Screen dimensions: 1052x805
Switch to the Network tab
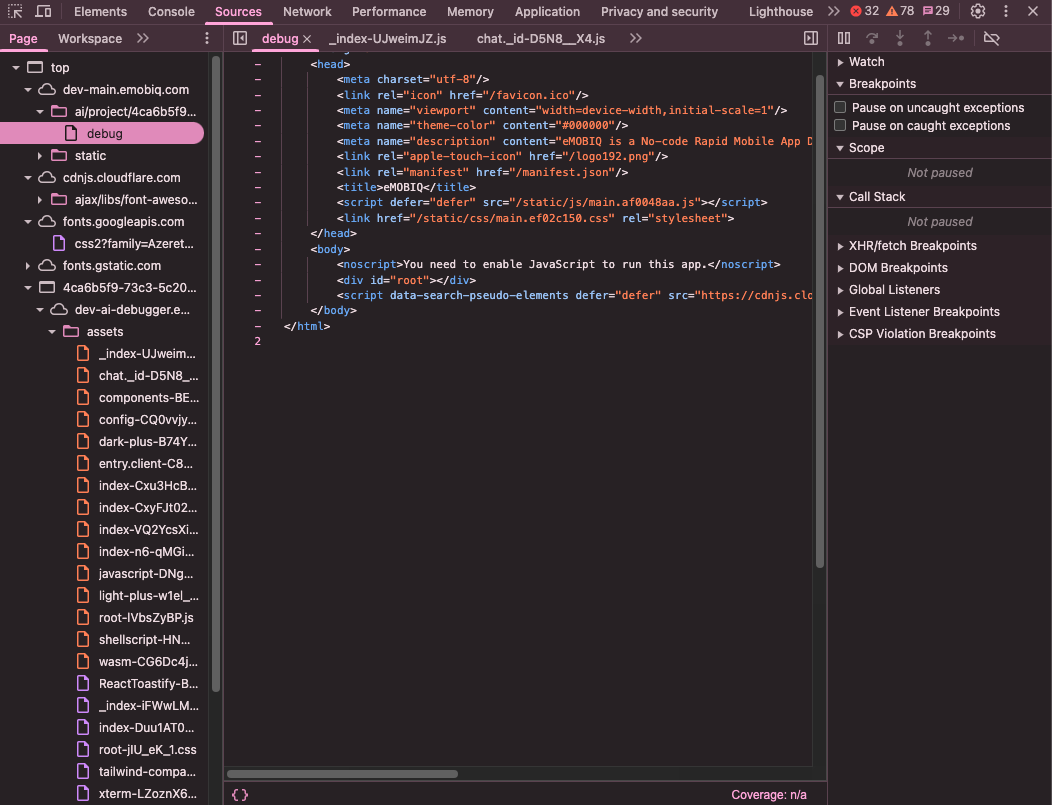tap(307, 12)
